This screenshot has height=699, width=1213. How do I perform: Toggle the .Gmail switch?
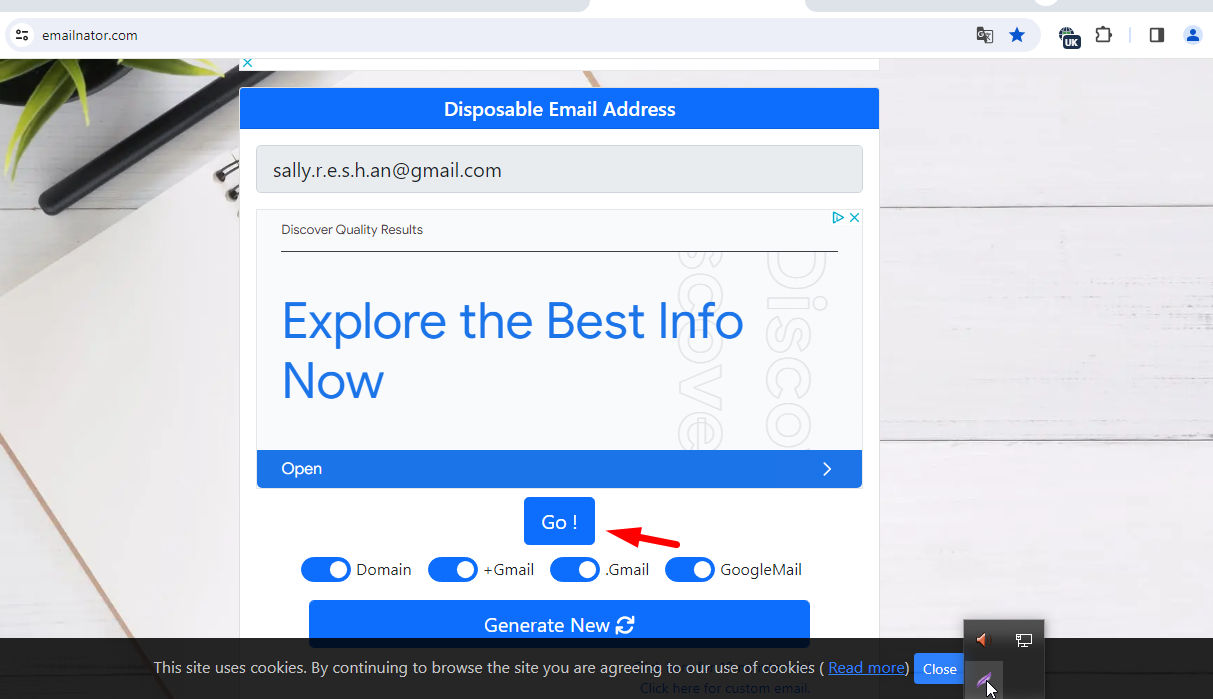(575, 570)
